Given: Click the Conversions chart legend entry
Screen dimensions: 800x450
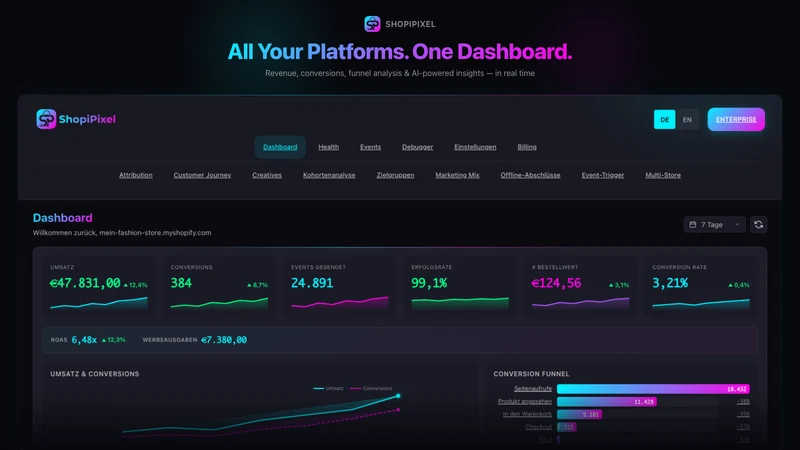Looking at the screenshot, I should pyautogui.click(x=371, y=388).
